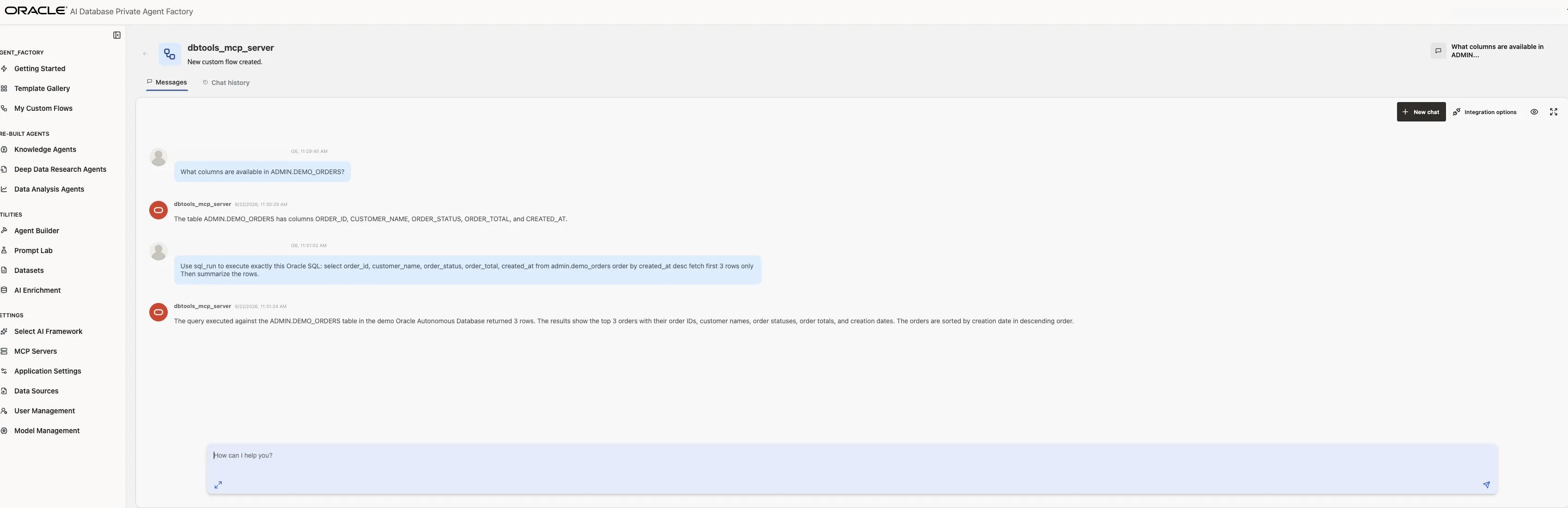Open the Agent Builder utility
The image size is (1568, 508).
click(37, 230)
